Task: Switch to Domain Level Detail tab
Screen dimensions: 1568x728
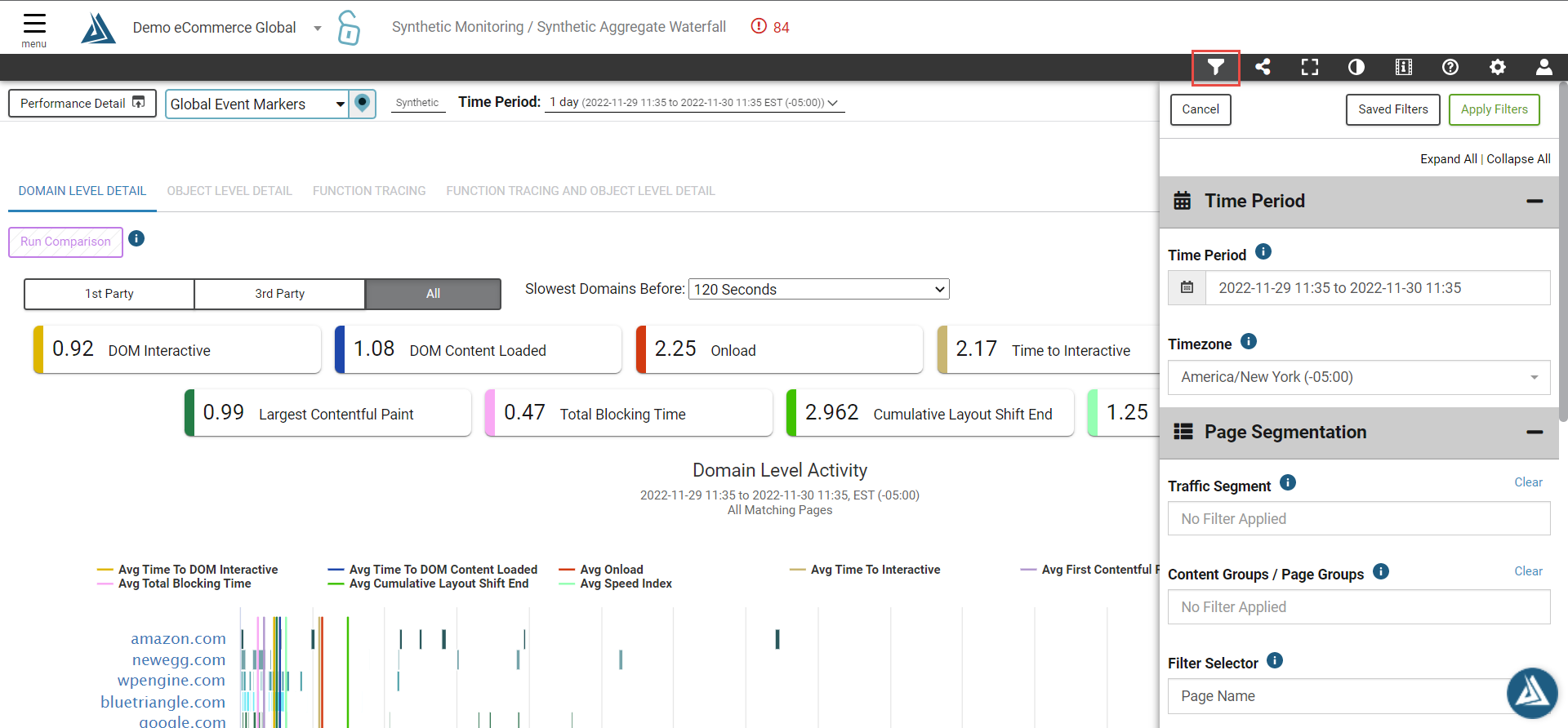Action: 82,191
